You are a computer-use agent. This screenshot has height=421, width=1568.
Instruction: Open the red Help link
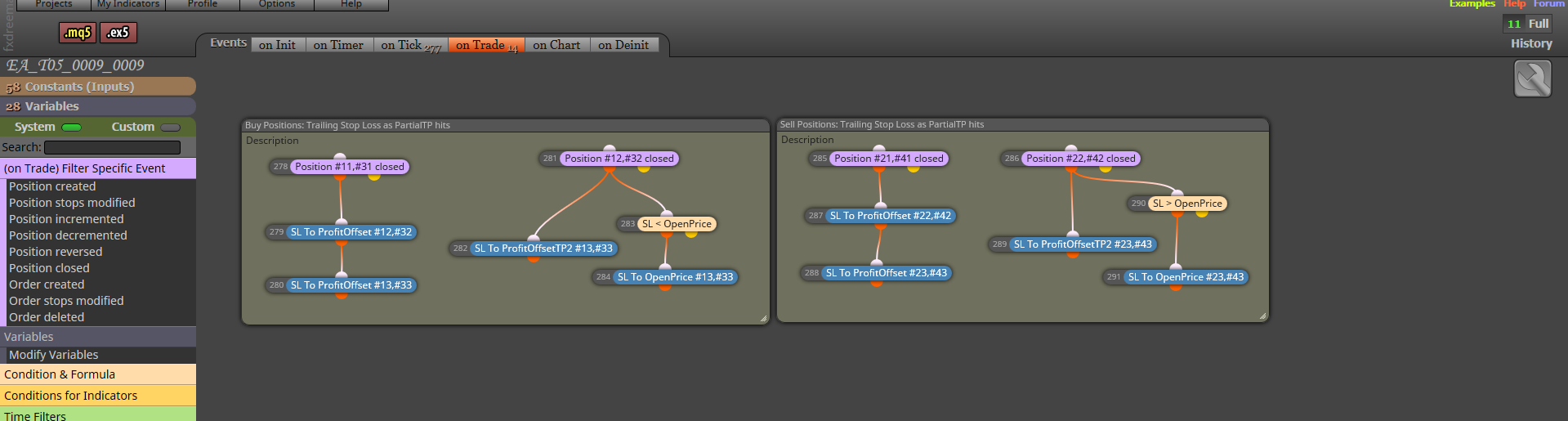pos(1514,4)
